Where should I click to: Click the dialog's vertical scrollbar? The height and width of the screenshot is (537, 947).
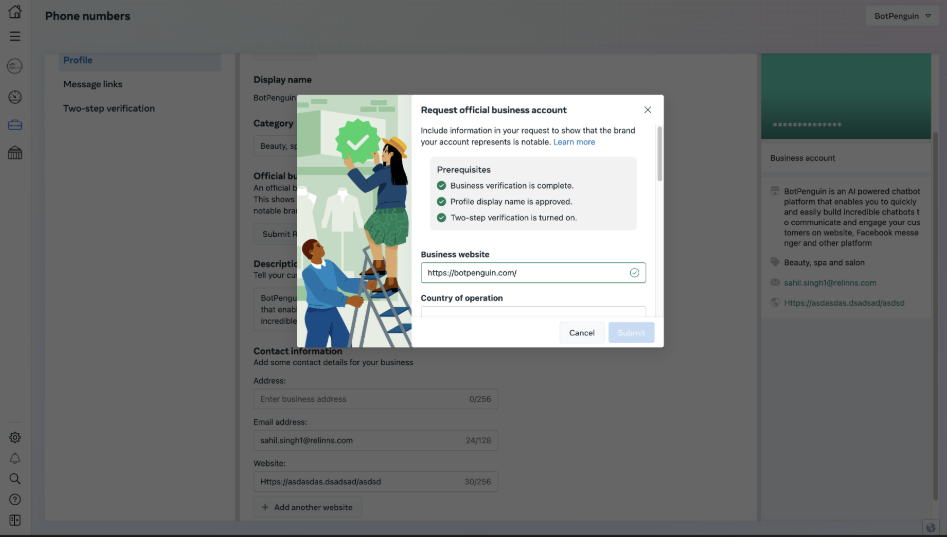point(658,153)
